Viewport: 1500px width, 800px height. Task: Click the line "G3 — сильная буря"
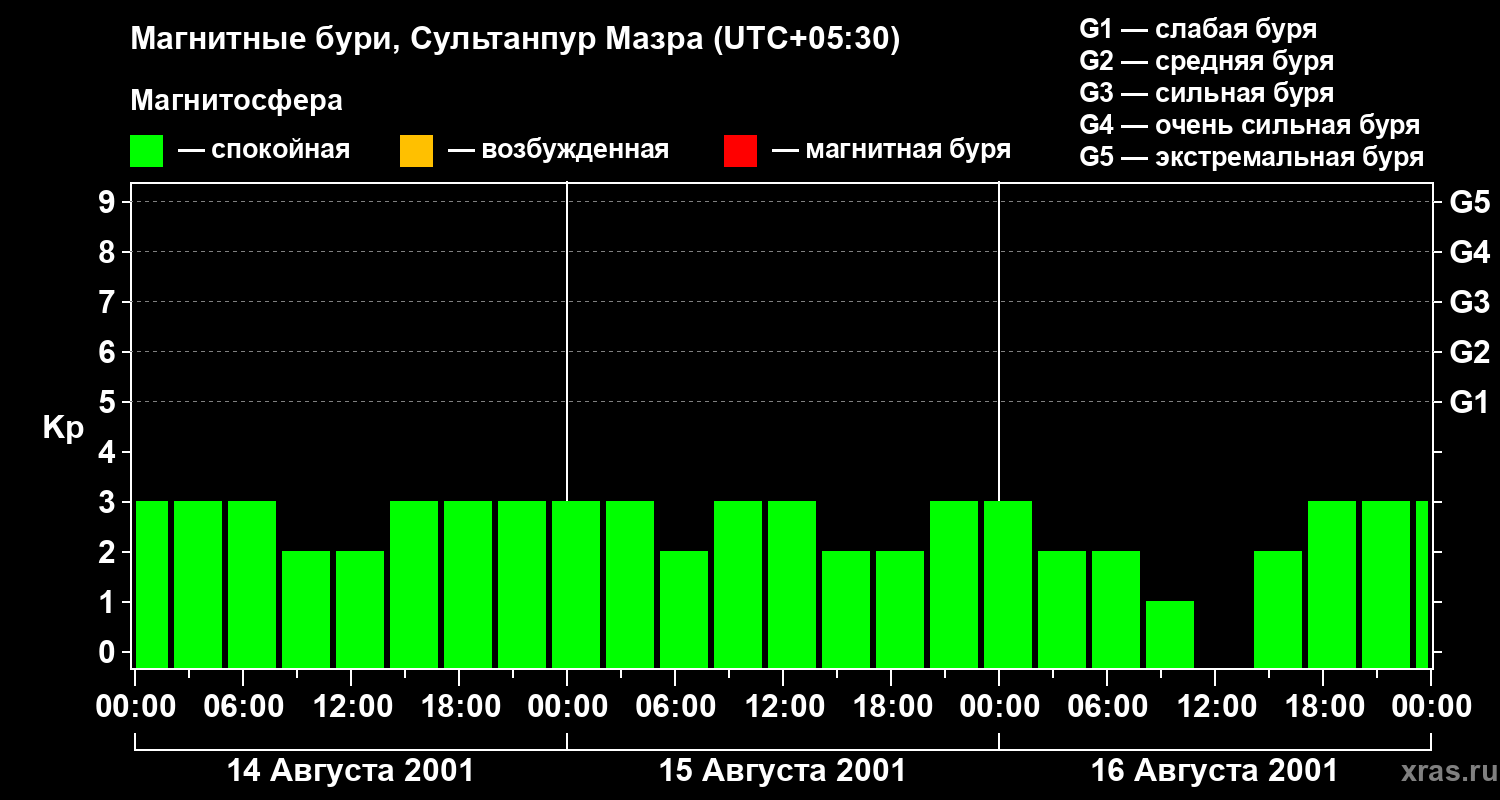coord(1206,93)
